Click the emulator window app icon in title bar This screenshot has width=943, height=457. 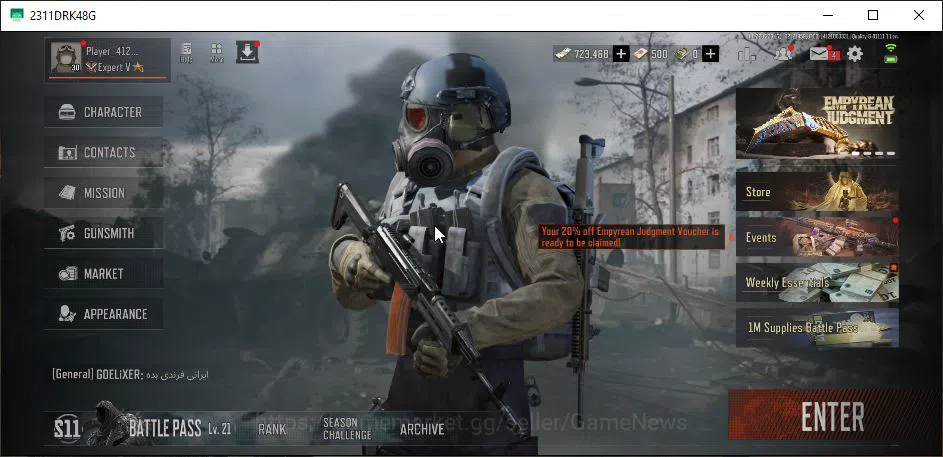pyautogui.click(x=17, y=15)
